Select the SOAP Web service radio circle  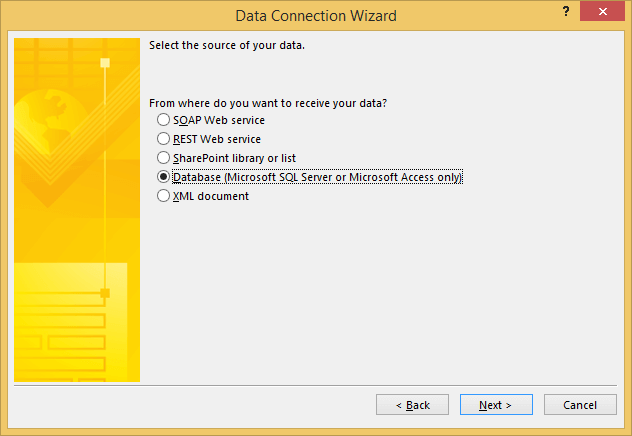coord(164,120)
